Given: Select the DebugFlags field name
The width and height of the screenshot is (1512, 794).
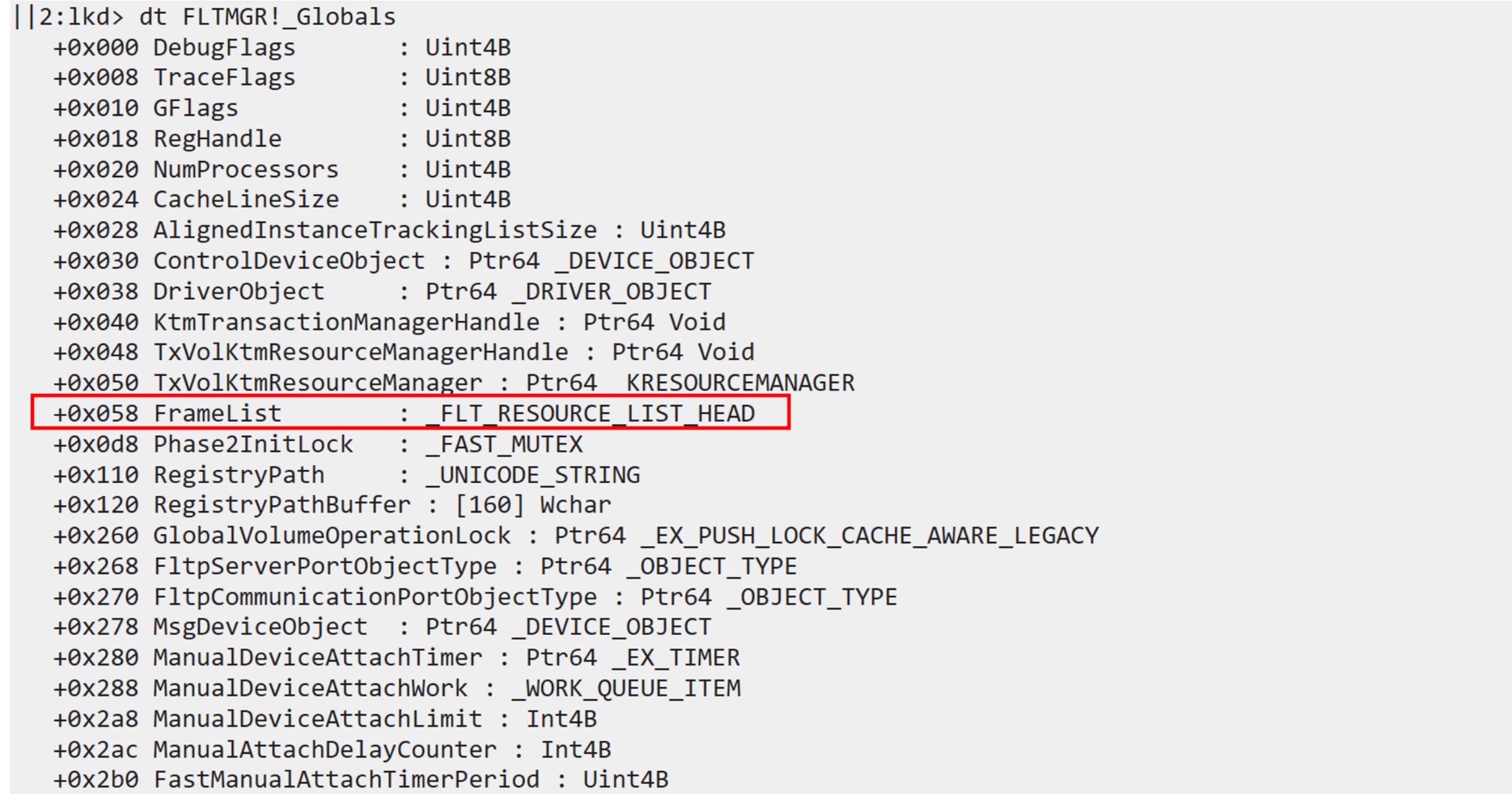Looking at the screenshot, I should 224,48.
